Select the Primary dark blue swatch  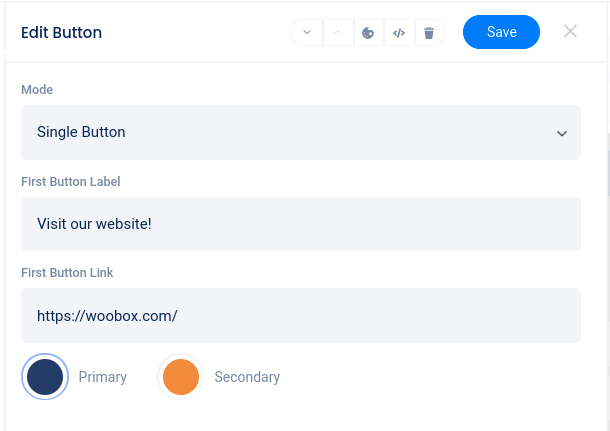pyautogui.click(x=45, y=377)
